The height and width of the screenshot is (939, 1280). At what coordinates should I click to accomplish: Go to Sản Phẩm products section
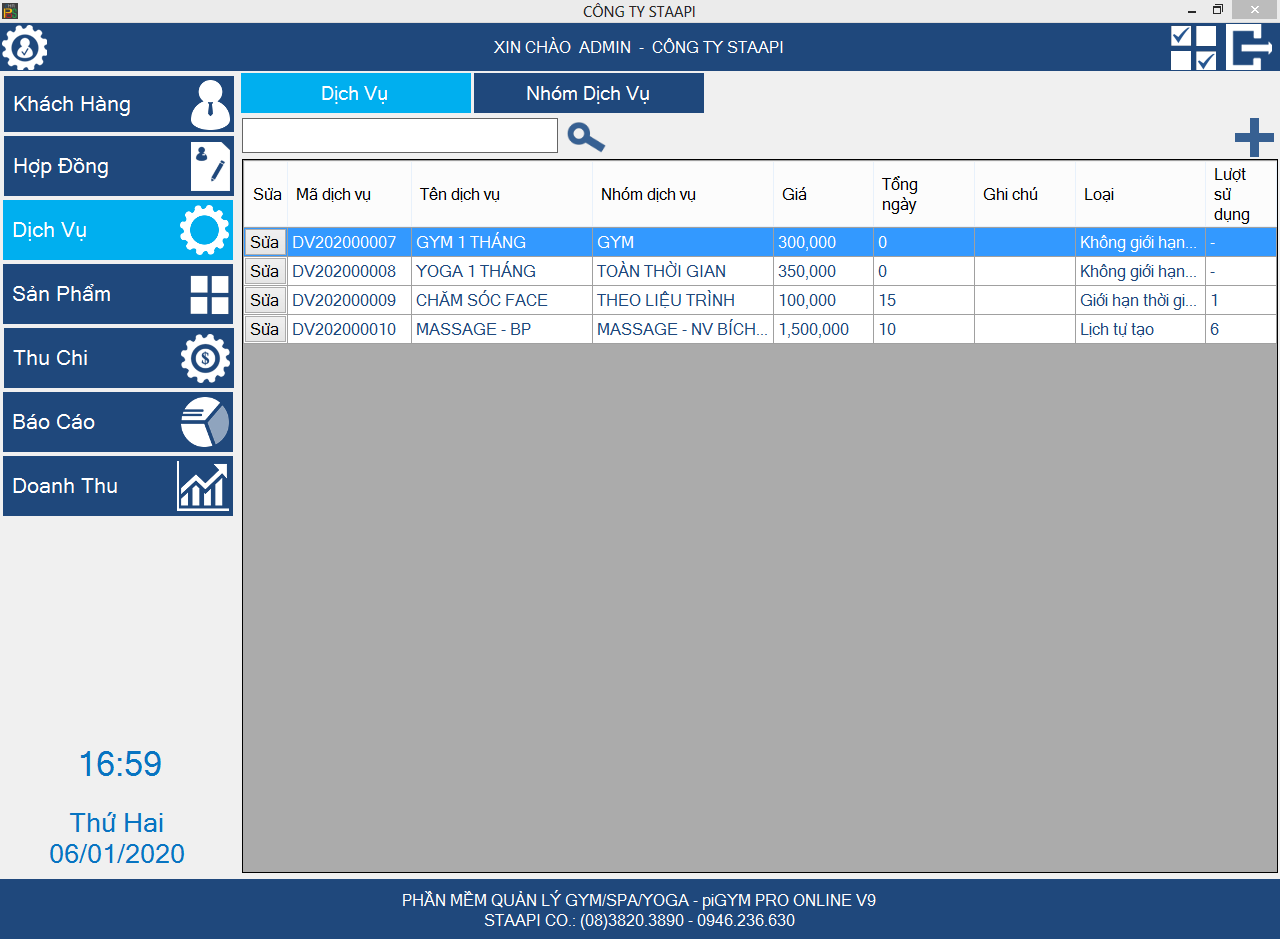click(119, 294)
